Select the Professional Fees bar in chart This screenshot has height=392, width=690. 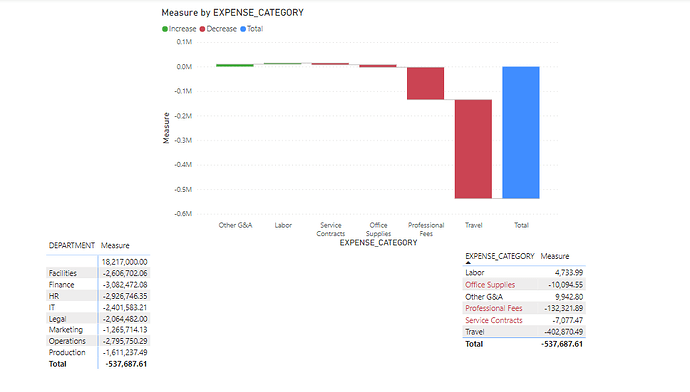426,84
